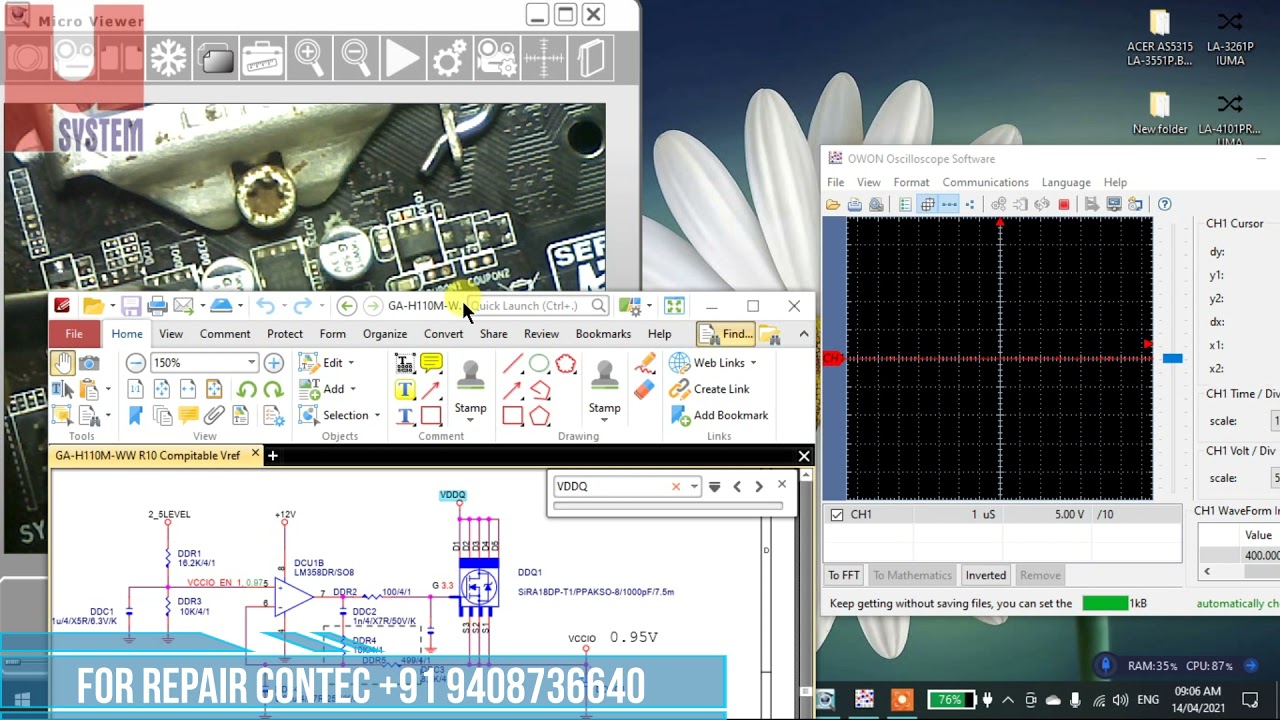Click the CH1 red channel marker on the graph
Image resolution: width=1280 pixels, height=720 pixels.
(x=833, y=358)
